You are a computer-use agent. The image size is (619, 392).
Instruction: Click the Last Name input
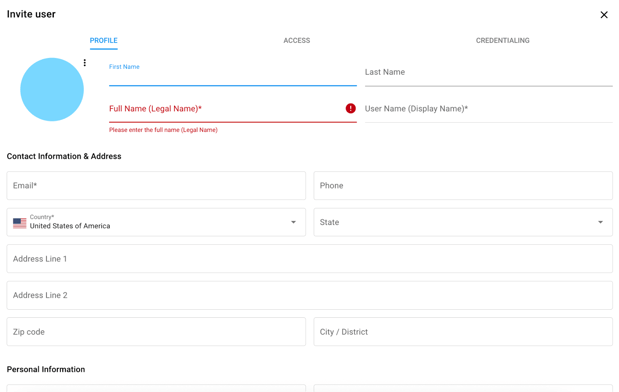488,73
